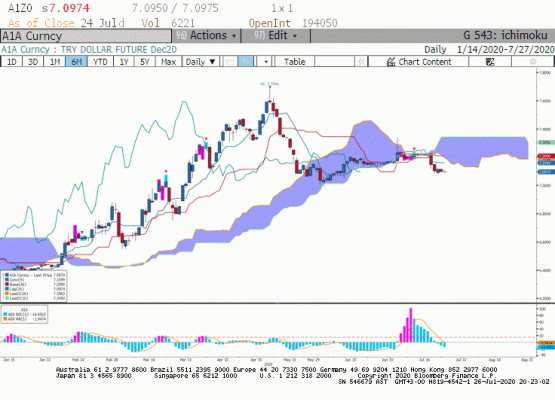Select the candlestick chart type icon
Screen dimensions: 555x400
coord(246,62)
